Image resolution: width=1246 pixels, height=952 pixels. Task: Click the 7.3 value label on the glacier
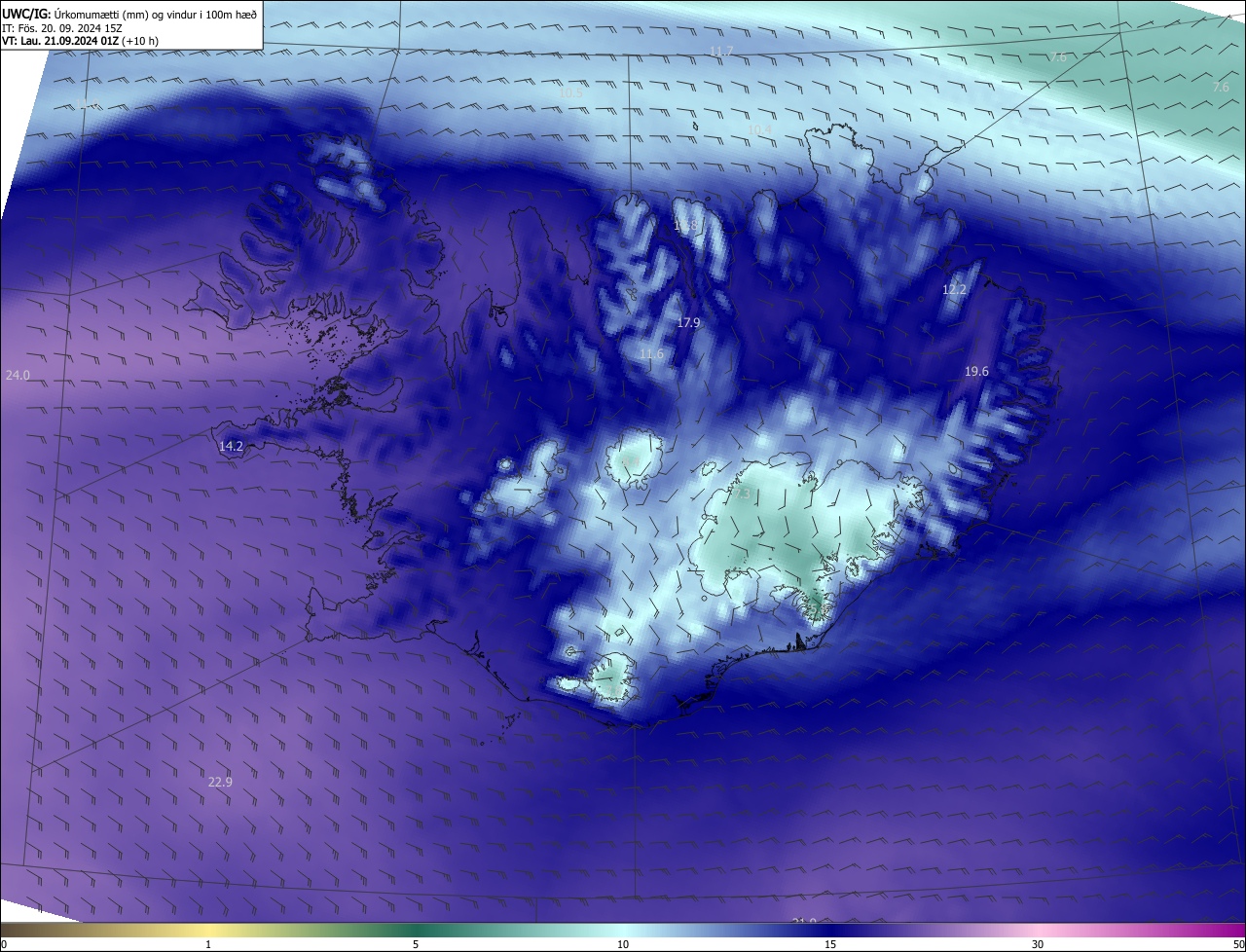point(742,494)
